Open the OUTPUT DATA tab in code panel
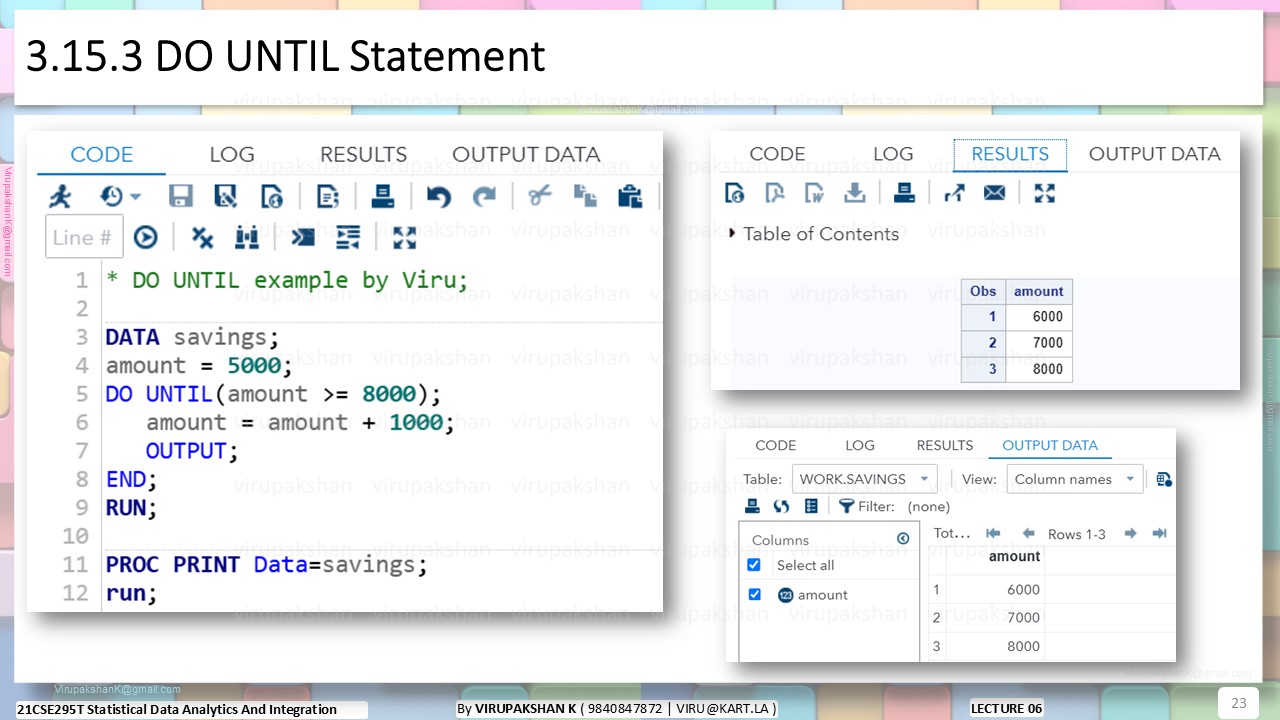The height and width of the screenshot is (720, 1280). [x=526, y=154]
